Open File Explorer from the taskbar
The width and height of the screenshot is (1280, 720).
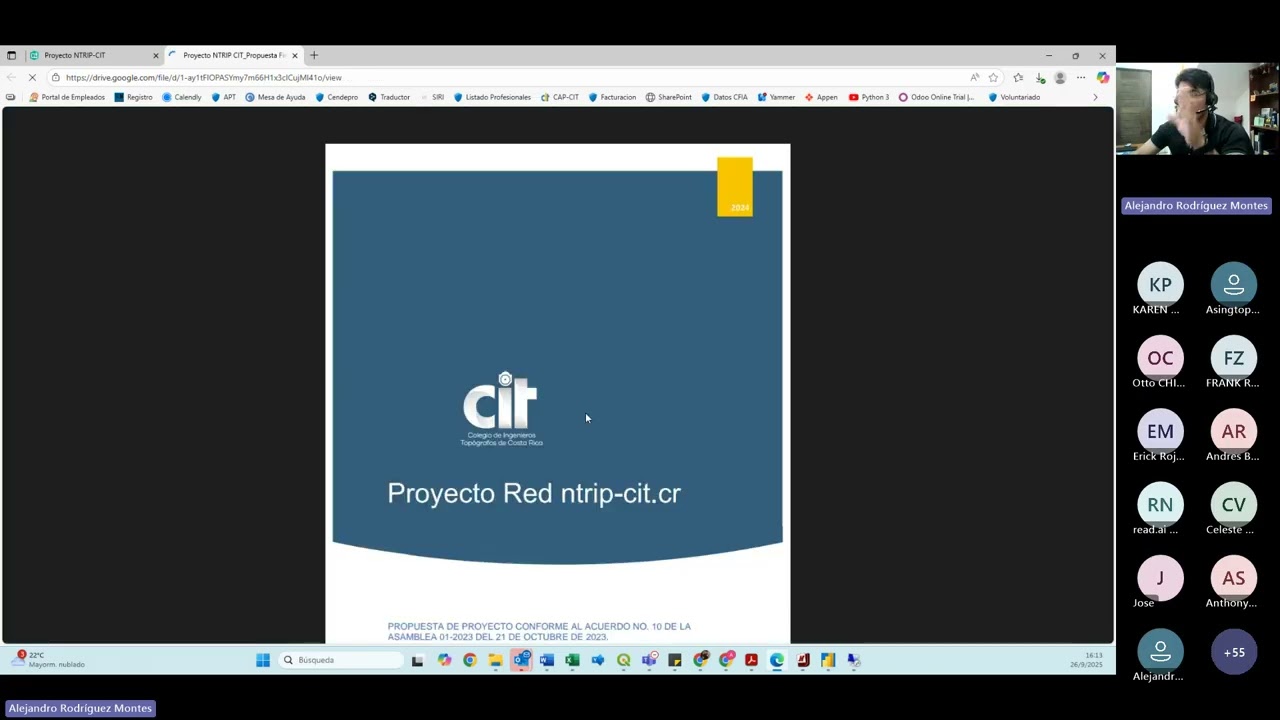pyautogui.click(x=495, y=660)
